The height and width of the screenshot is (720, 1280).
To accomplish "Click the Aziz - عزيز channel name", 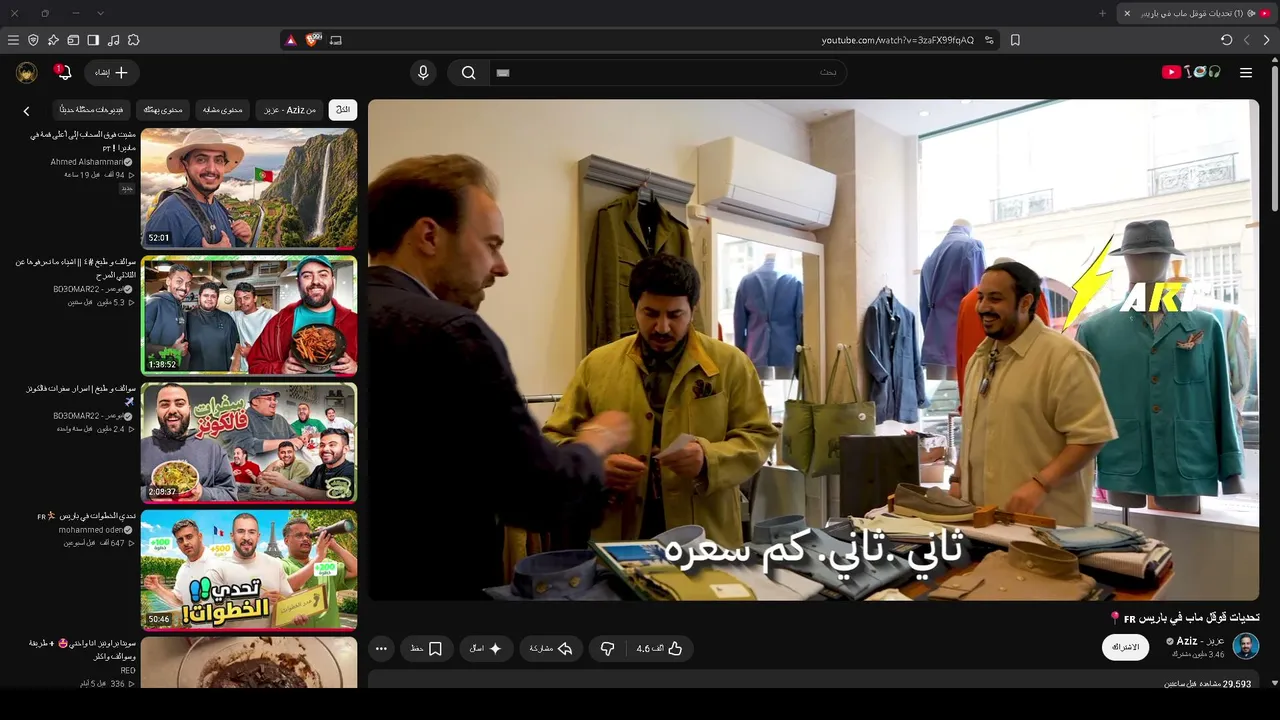I will (x=1200, y=641).
